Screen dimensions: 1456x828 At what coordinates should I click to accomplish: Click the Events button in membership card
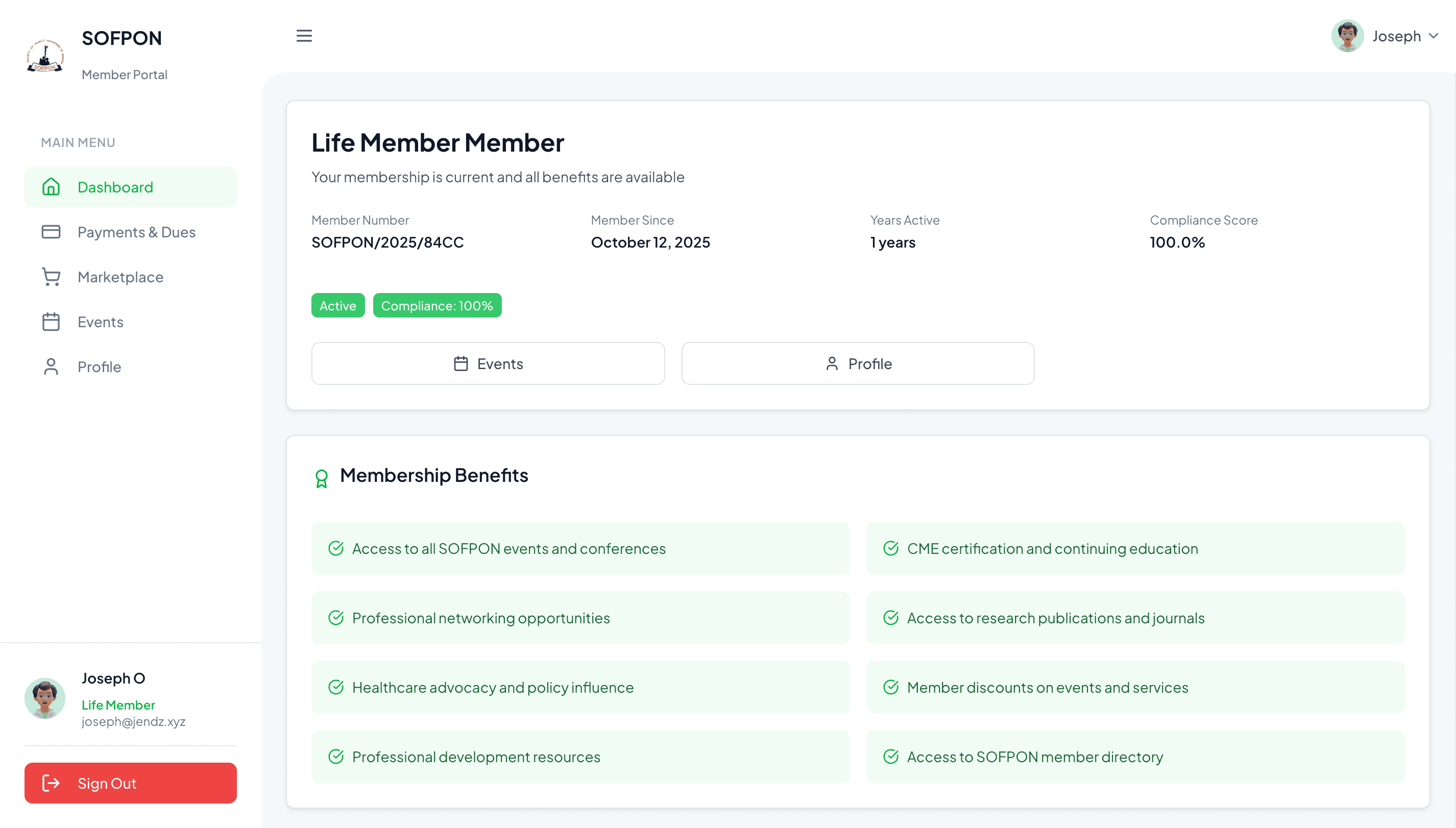coord(488,363)
